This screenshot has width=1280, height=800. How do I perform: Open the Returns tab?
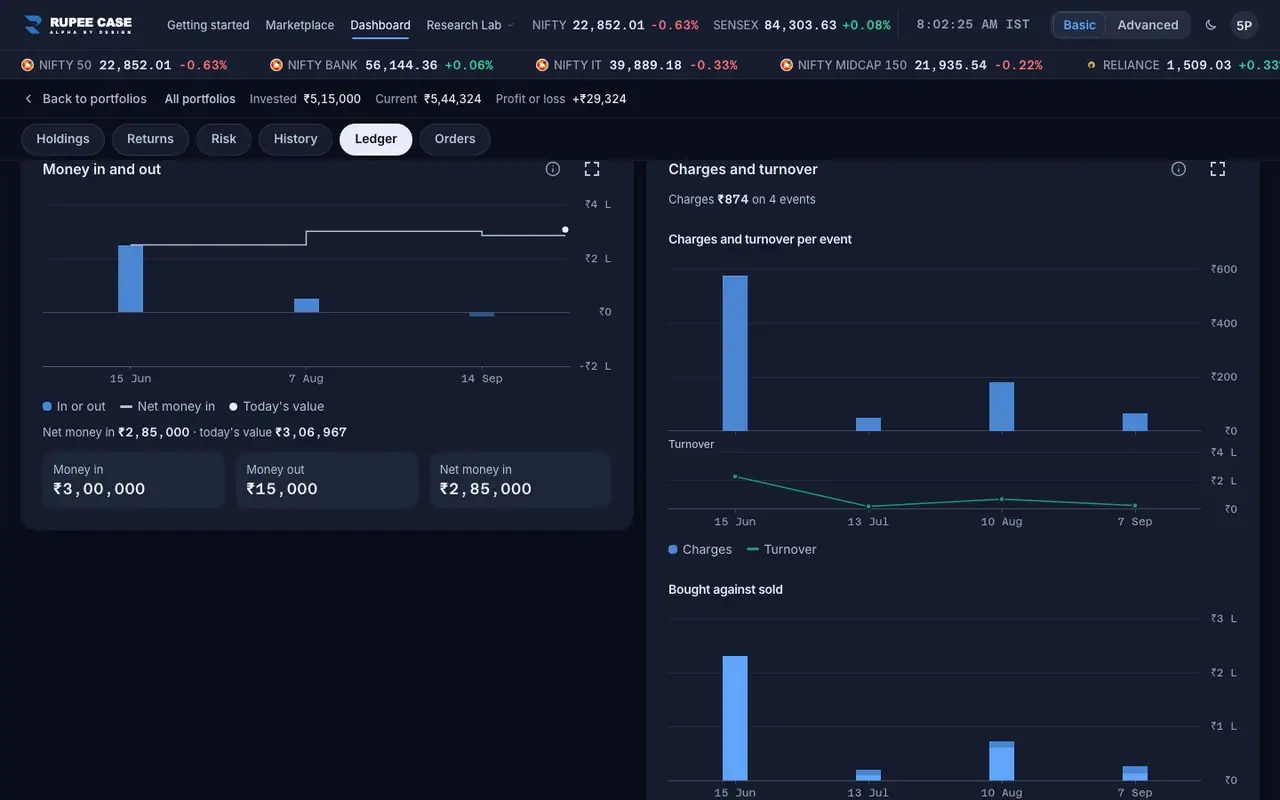tap(150, 139)
